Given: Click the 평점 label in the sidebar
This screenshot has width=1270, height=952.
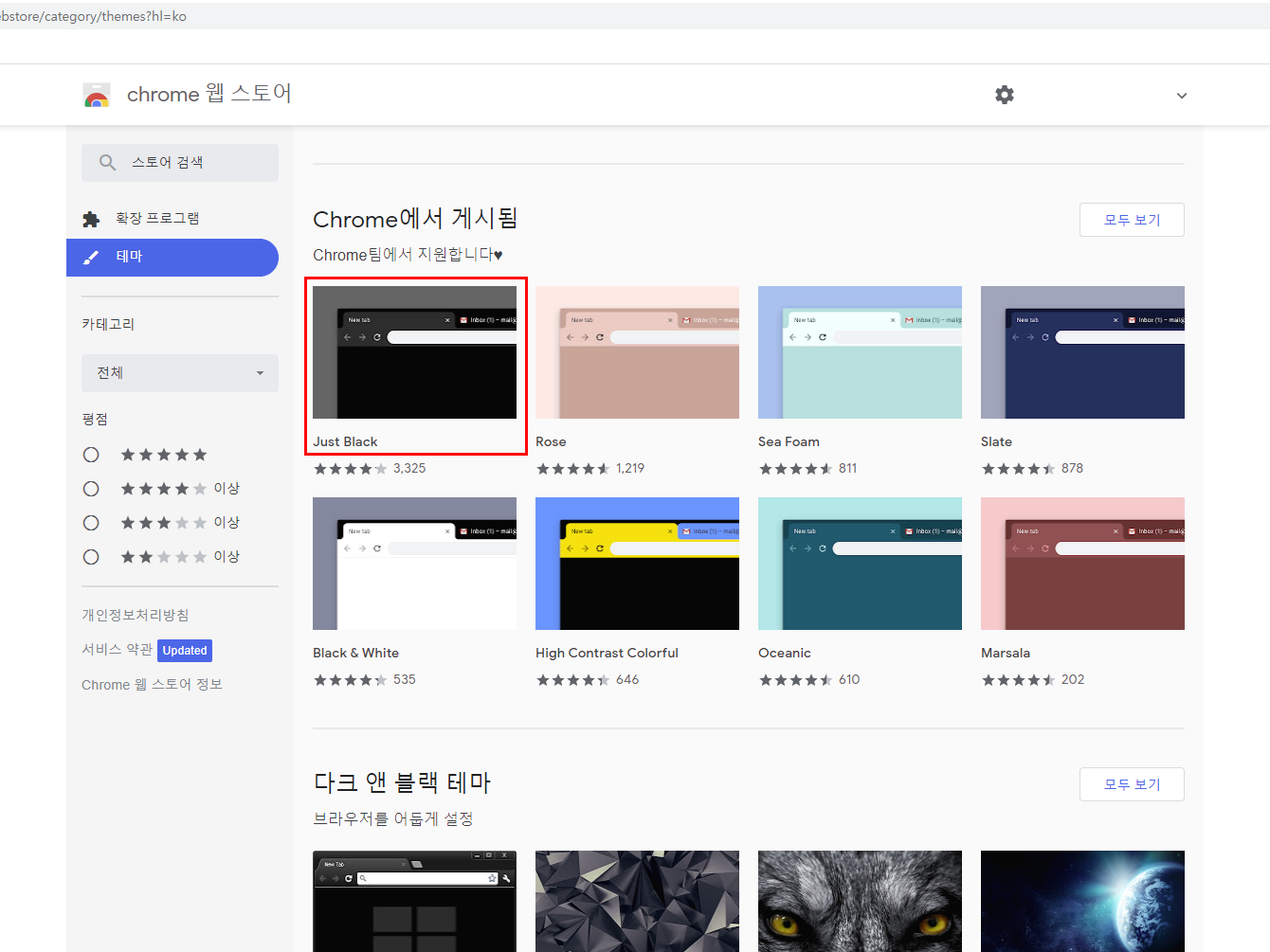Looking at the screenshot, I should 95,419.
